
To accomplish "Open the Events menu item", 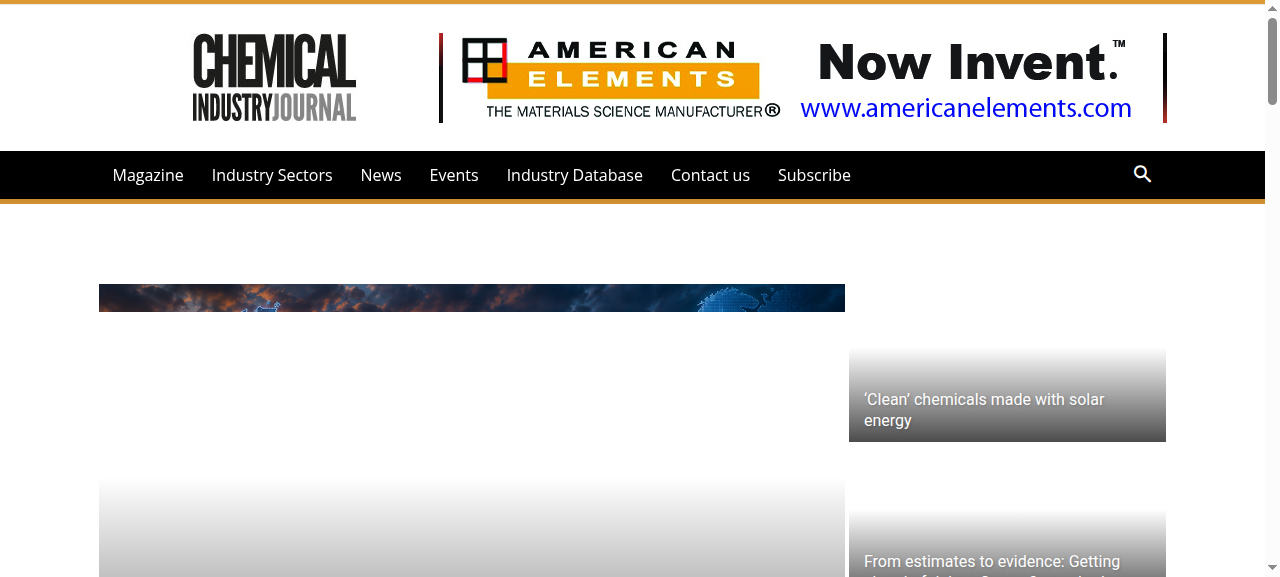I will pyautogui.click(x=454, y=175).
